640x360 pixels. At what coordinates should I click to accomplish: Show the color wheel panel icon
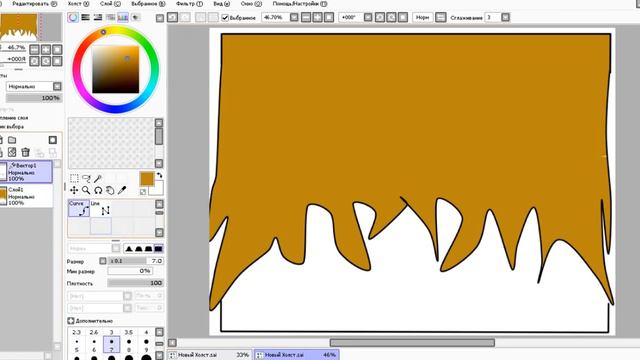click(73, 18)
